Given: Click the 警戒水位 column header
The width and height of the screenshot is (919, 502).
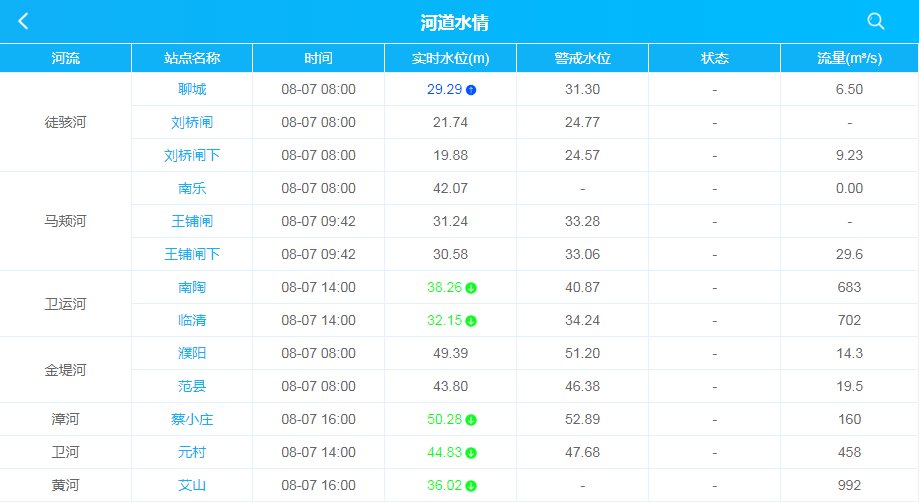Looking at the screenshot, I should [583, 58].
